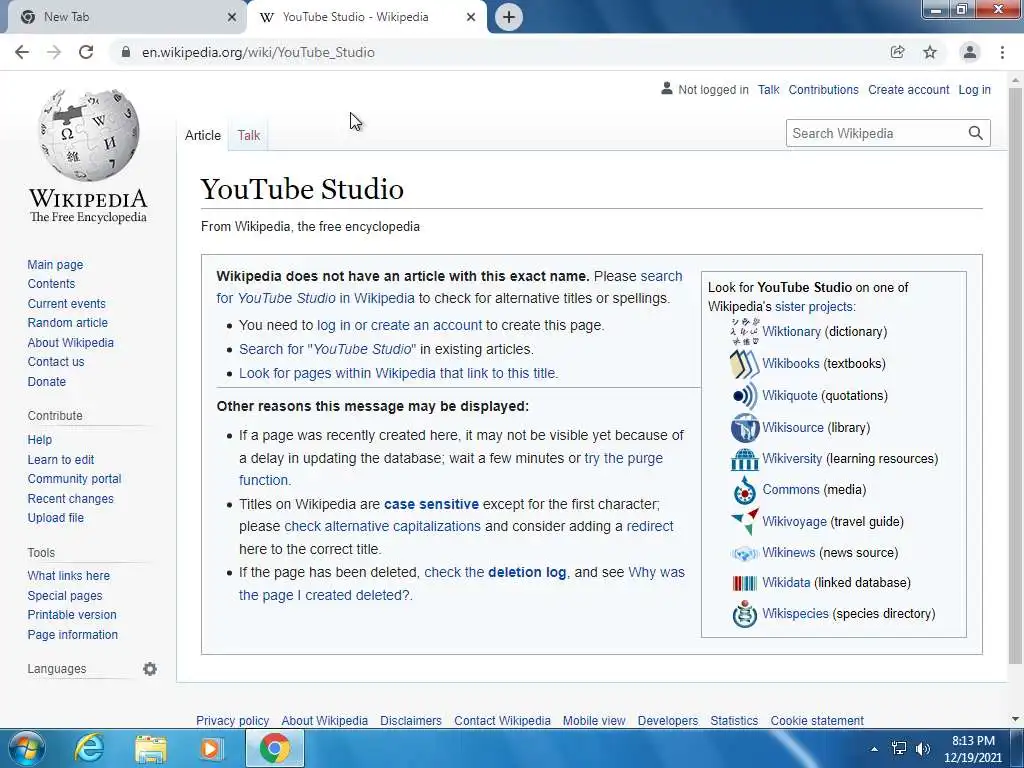Select the Article tab
This screenshot has width=1024, height=768.
202,135
